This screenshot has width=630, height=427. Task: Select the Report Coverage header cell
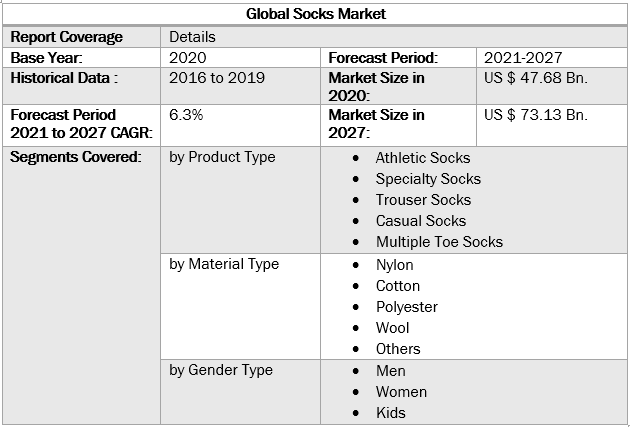[67, 37]
